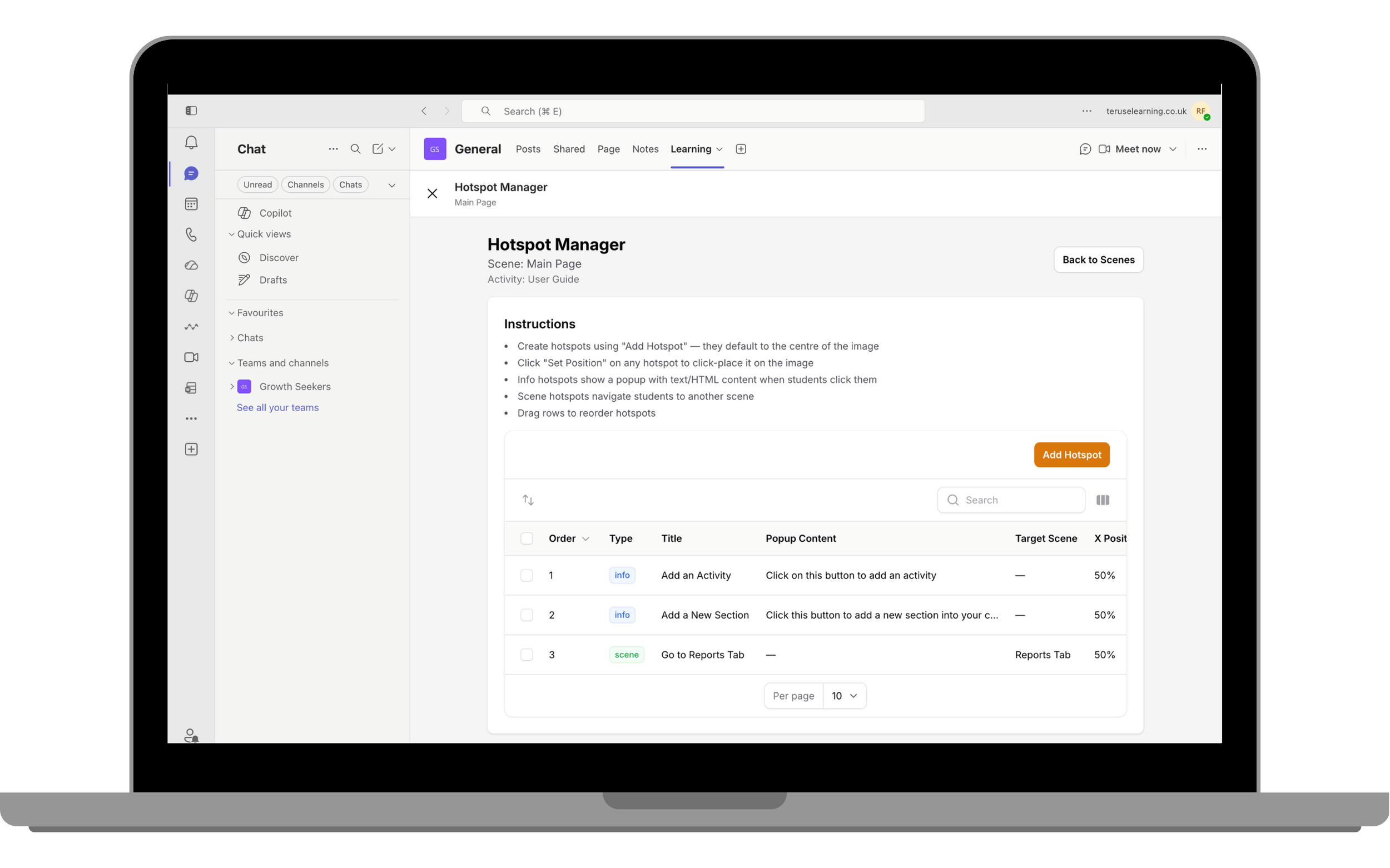Open the Calls phone icon
This screenshot has width=1390, height=868.
[x=191, y=234]
